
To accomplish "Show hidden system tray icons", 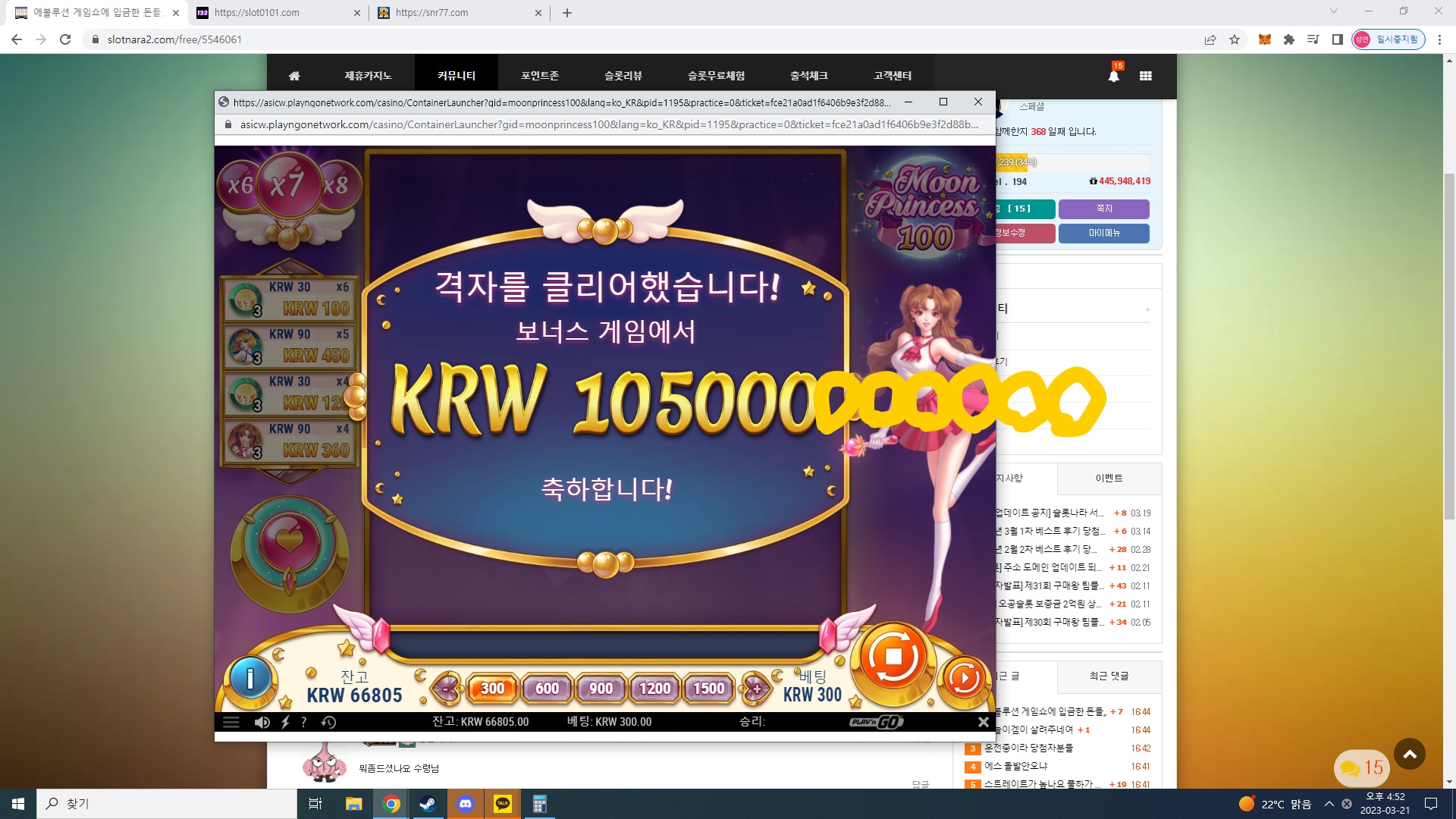I will pos(1329,804).
